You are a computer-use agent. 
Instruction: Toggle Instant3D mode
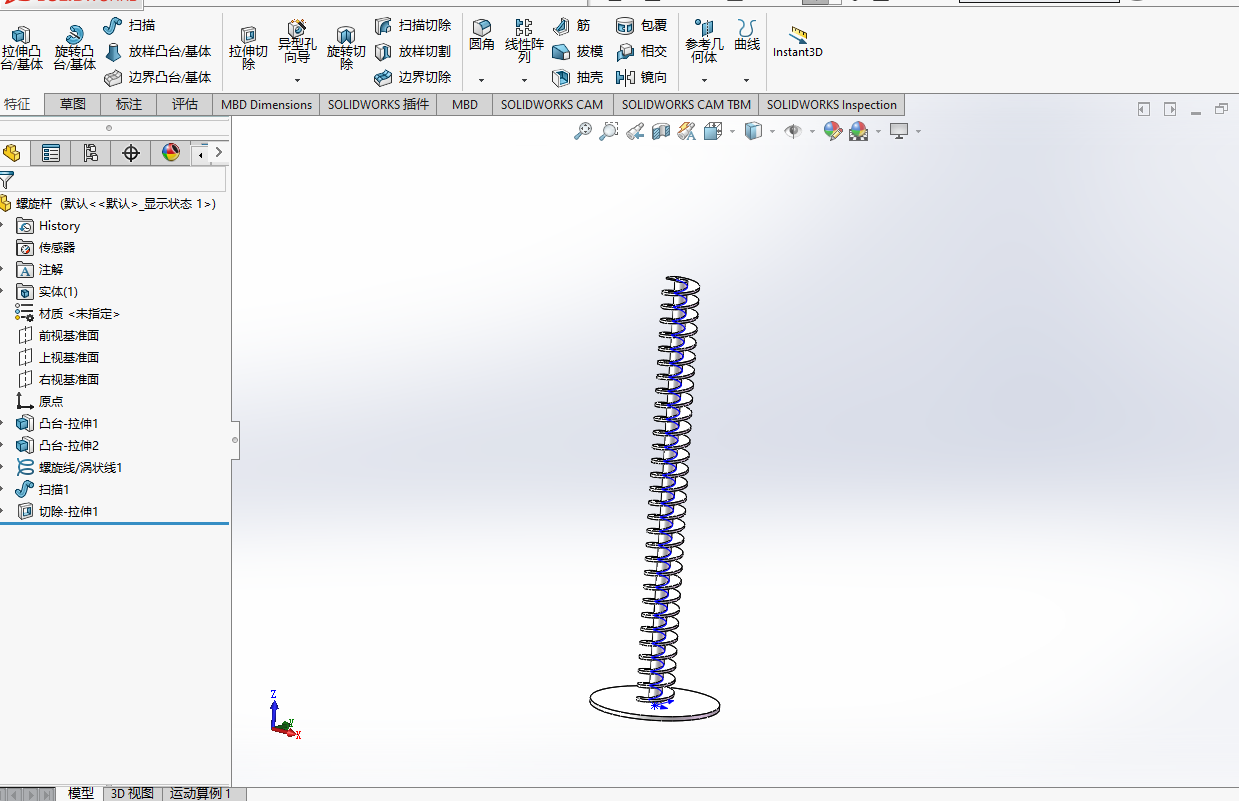pyautogui.click(x=797, y=42)
